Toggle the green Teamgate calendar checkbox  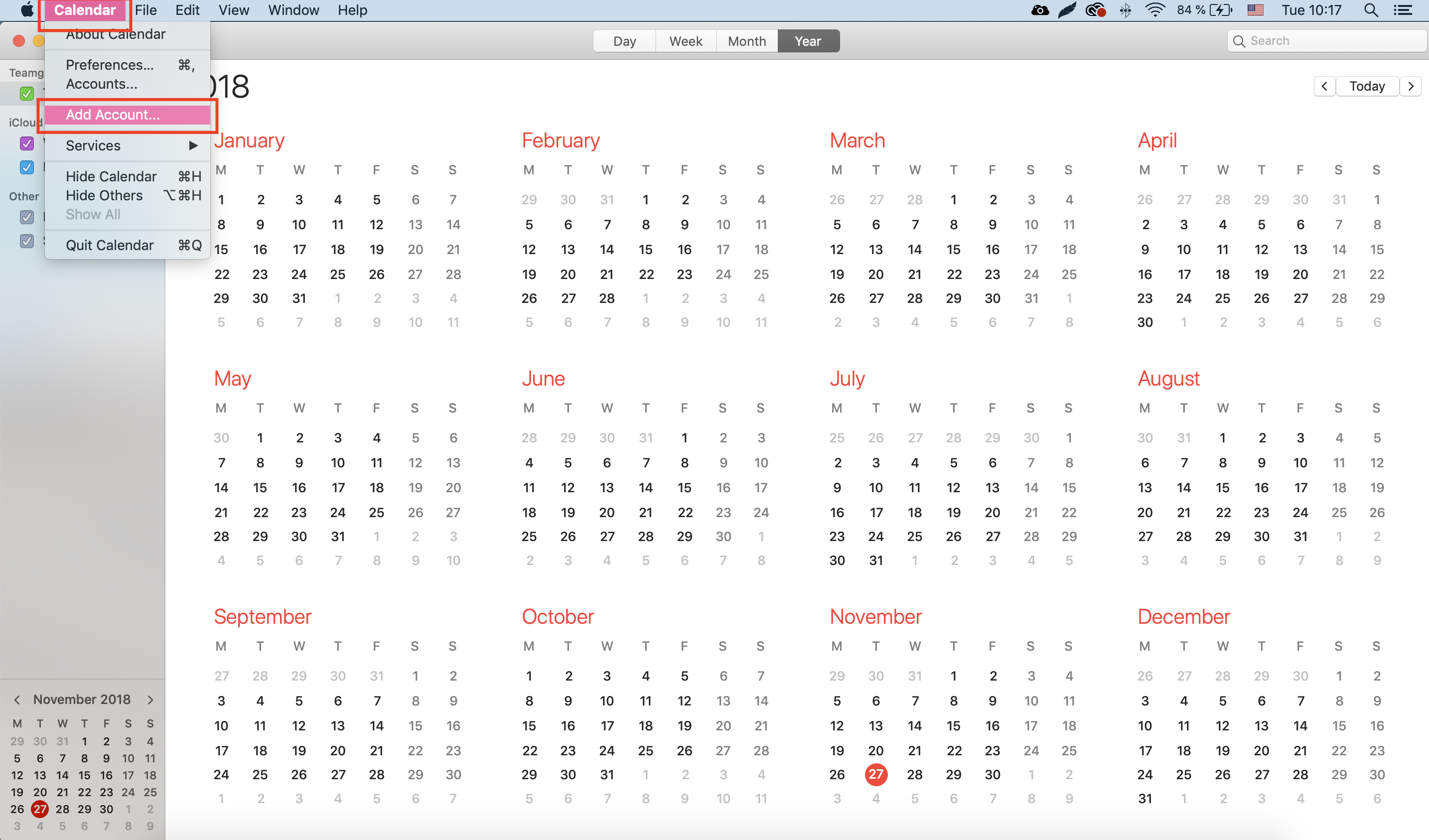pos(26,94)
